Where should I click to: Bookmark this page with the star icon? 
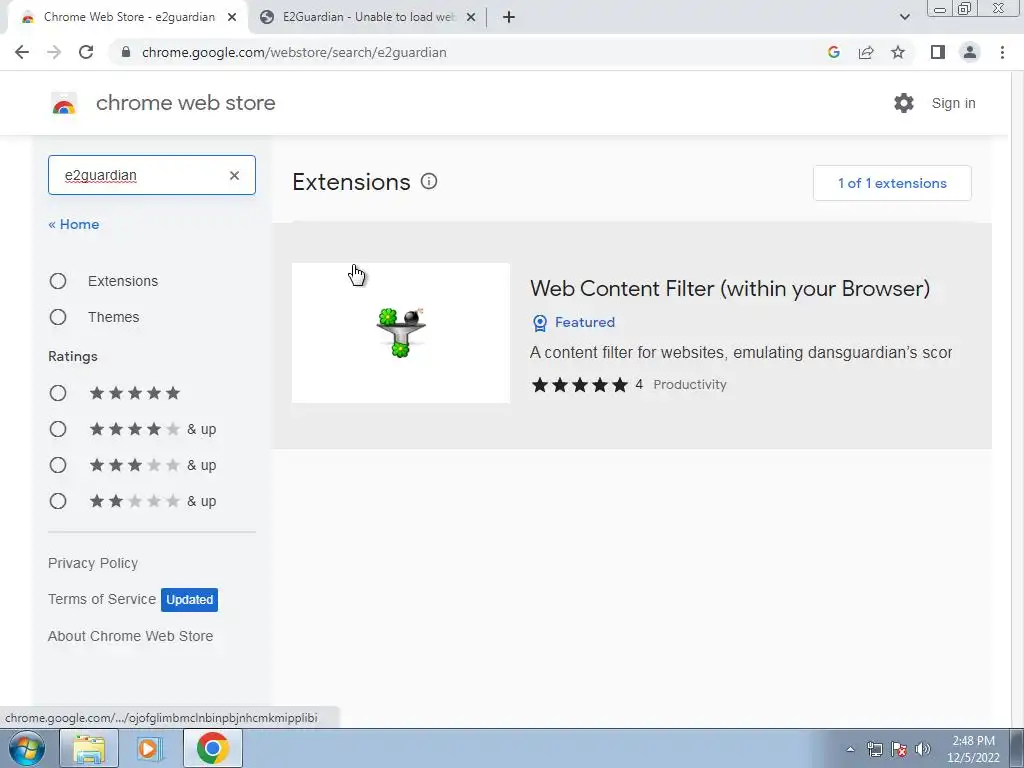coord(898,52)
